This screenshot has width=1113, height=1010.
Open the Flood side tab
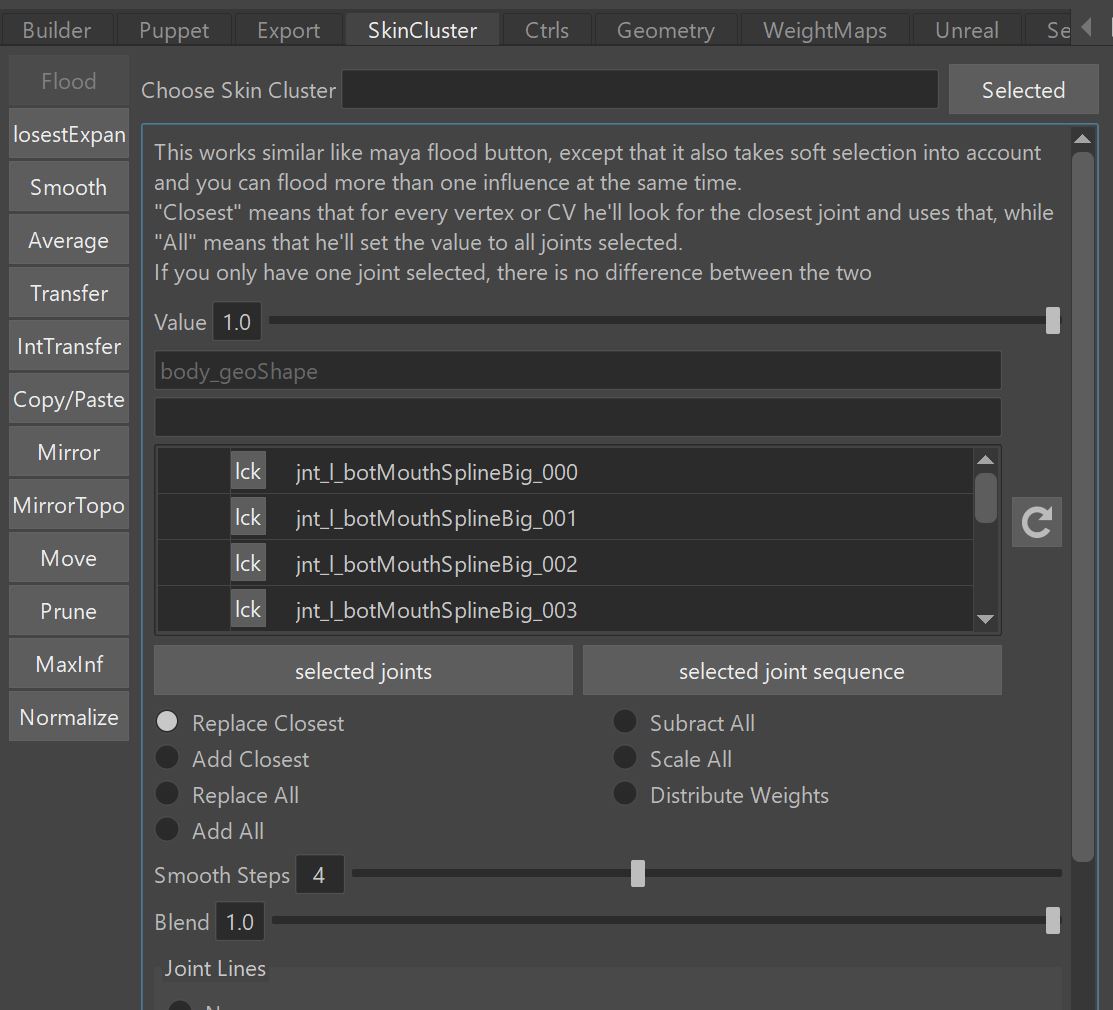[x=69, y=81]
